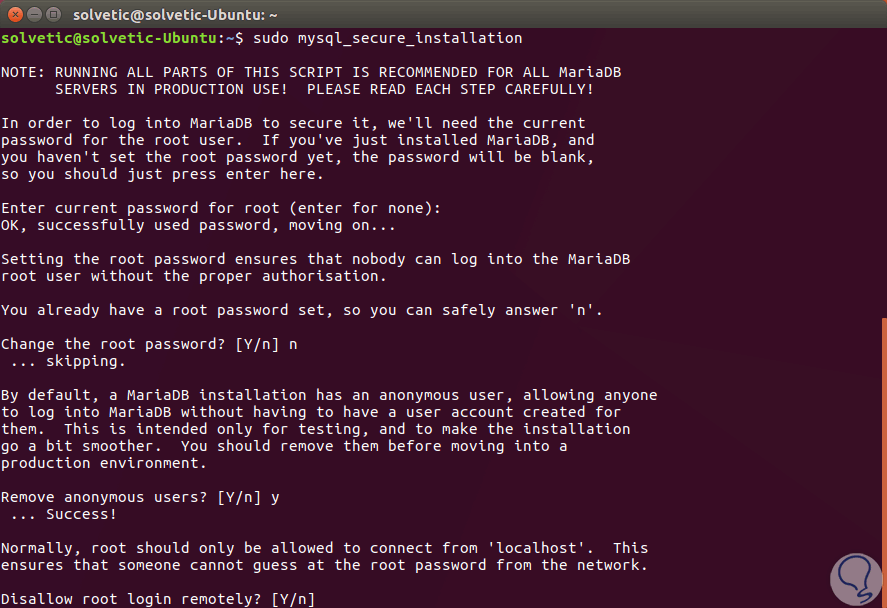The width and height of the screenshot is (887, 608).
Task: Click the Remove anonymous users prompt line
Action: tap(140, 497)
